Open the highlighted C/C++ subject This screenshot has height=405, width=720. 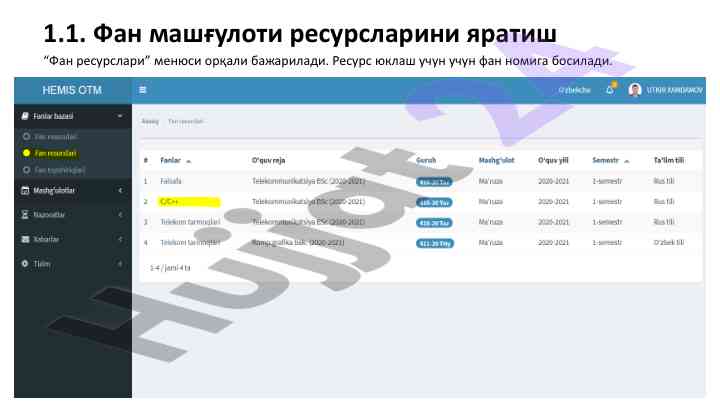coord(169,202)
